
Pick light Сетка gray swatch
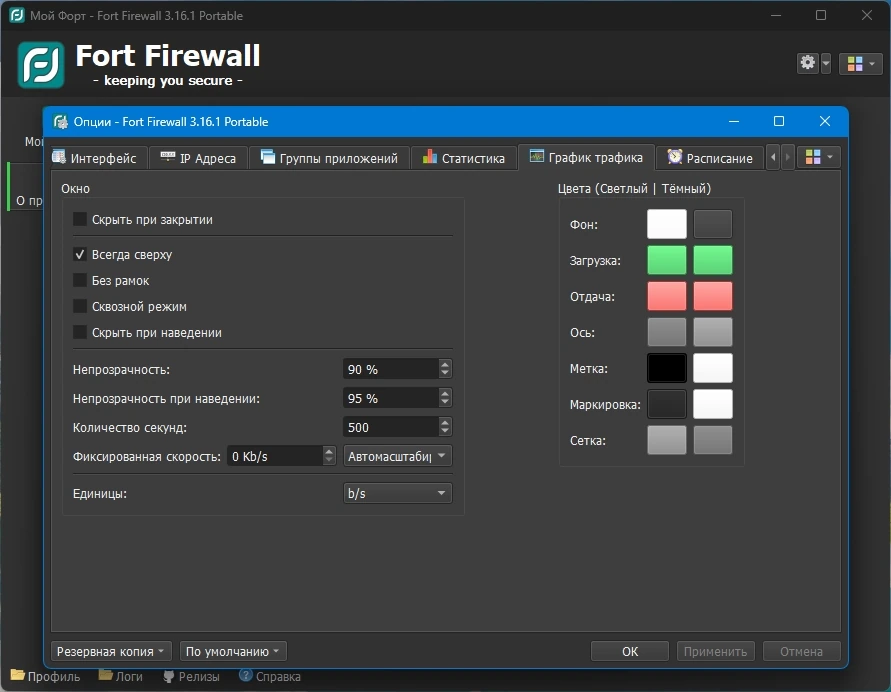(x=667, y=440)
